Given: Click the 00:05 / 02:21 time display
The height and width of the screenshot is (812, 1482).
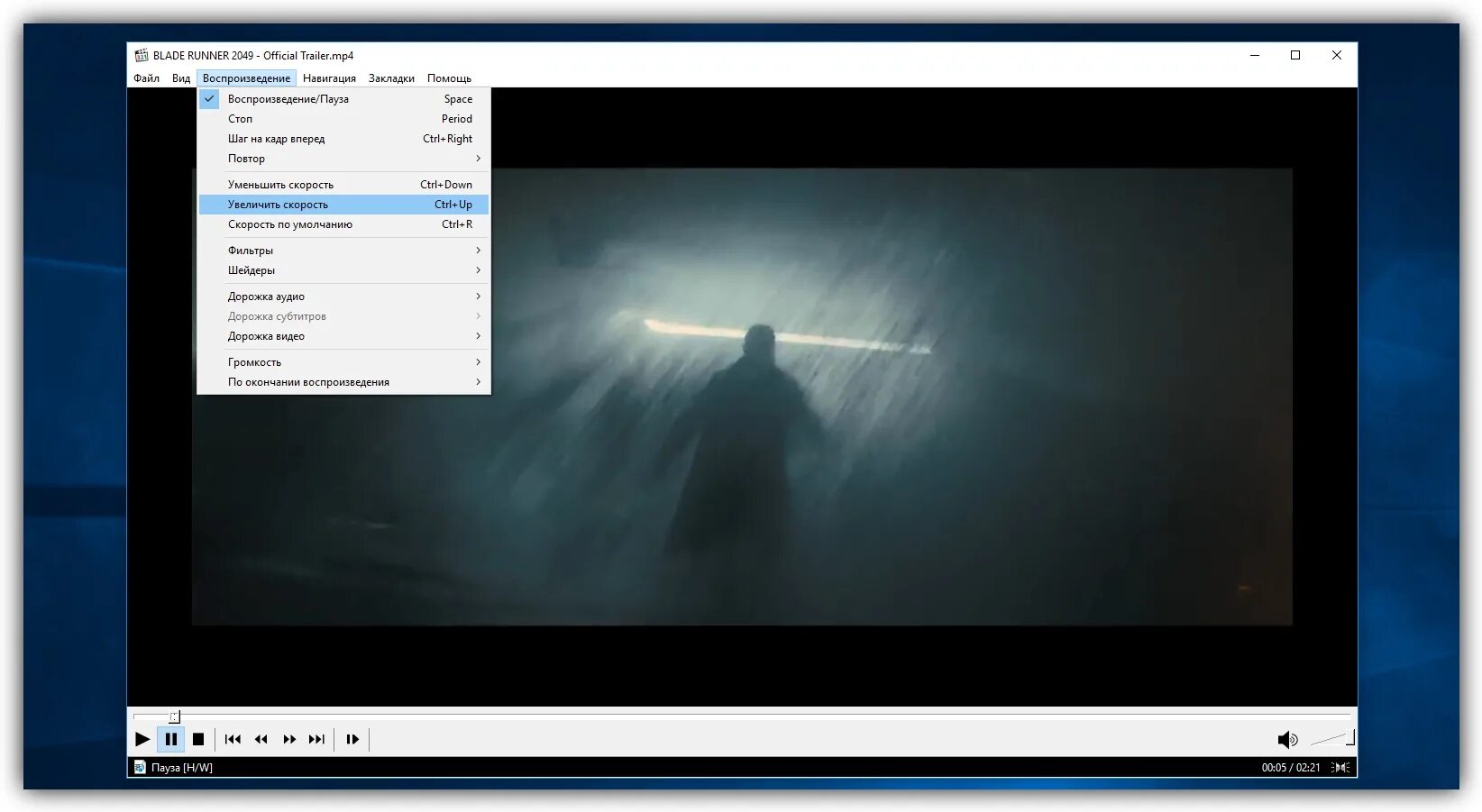Looking at the screenshot, I should [1290, 768].
